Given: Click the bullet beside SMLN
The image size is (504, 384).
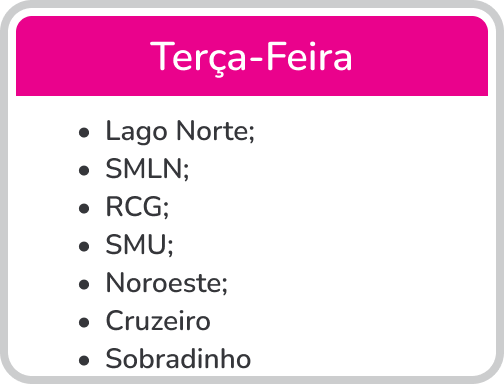Looking at the screenshot, I should point(84,171).
